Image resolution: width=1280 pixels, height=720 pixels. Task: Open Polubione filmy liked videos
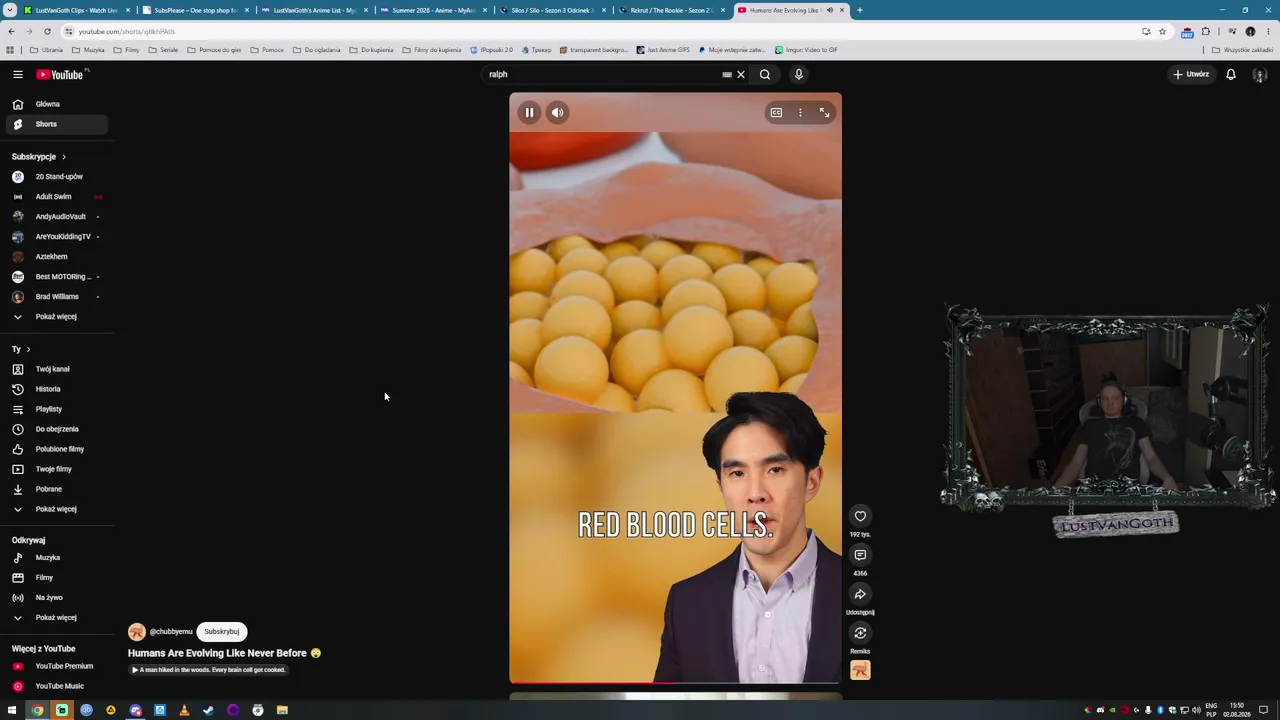pyautogui.click(x=56, y=449)
